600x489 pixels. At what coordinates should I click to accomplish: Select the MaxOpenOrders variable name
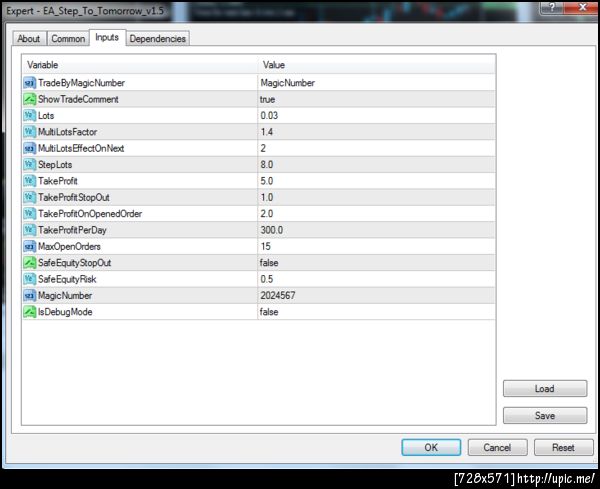(x=69, y=246)
